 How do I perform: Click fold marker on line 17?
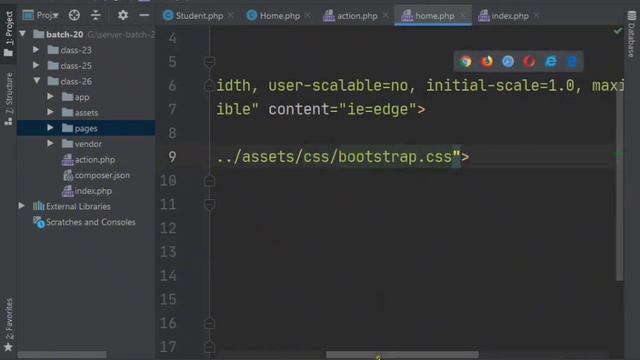(x=209, y=347)
